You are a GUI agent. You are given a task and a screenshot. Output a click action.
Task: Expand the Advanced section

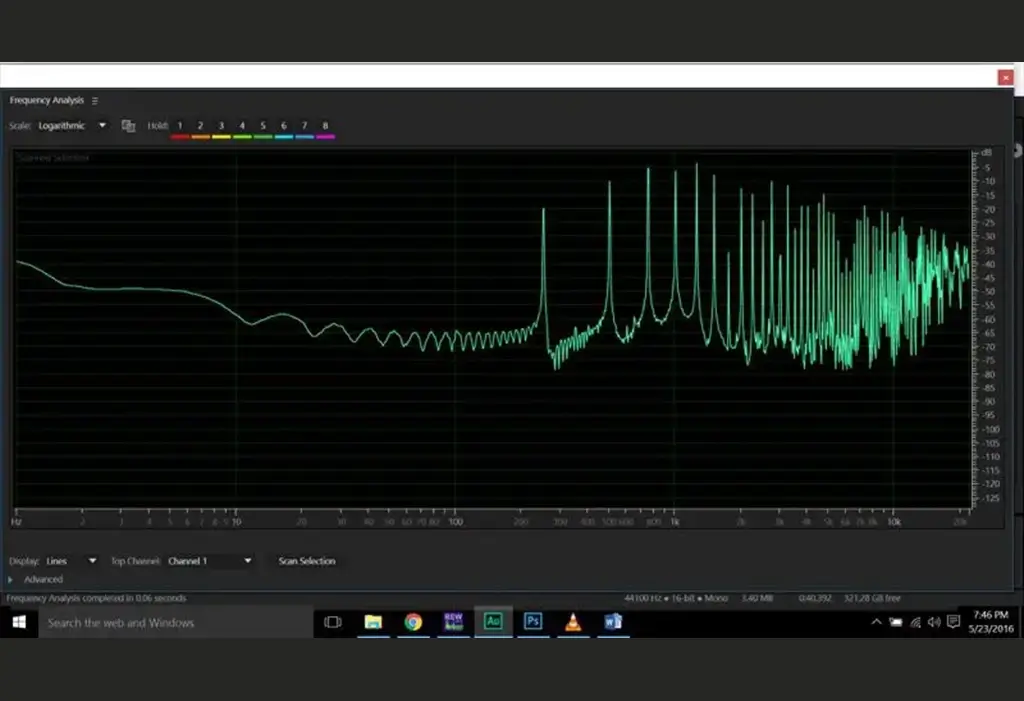coord(10,579)
